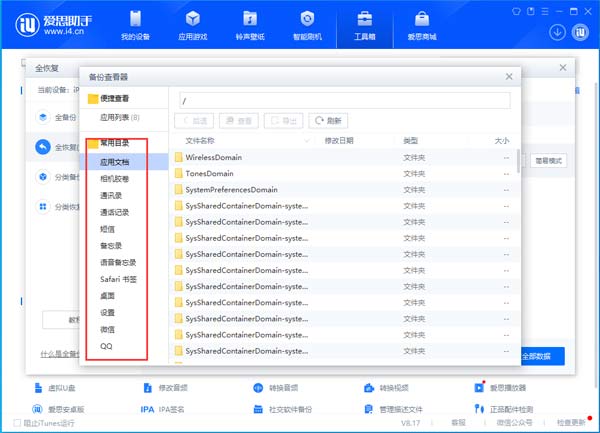Open the 管理描述文件 tool

[x=393, y=409]
